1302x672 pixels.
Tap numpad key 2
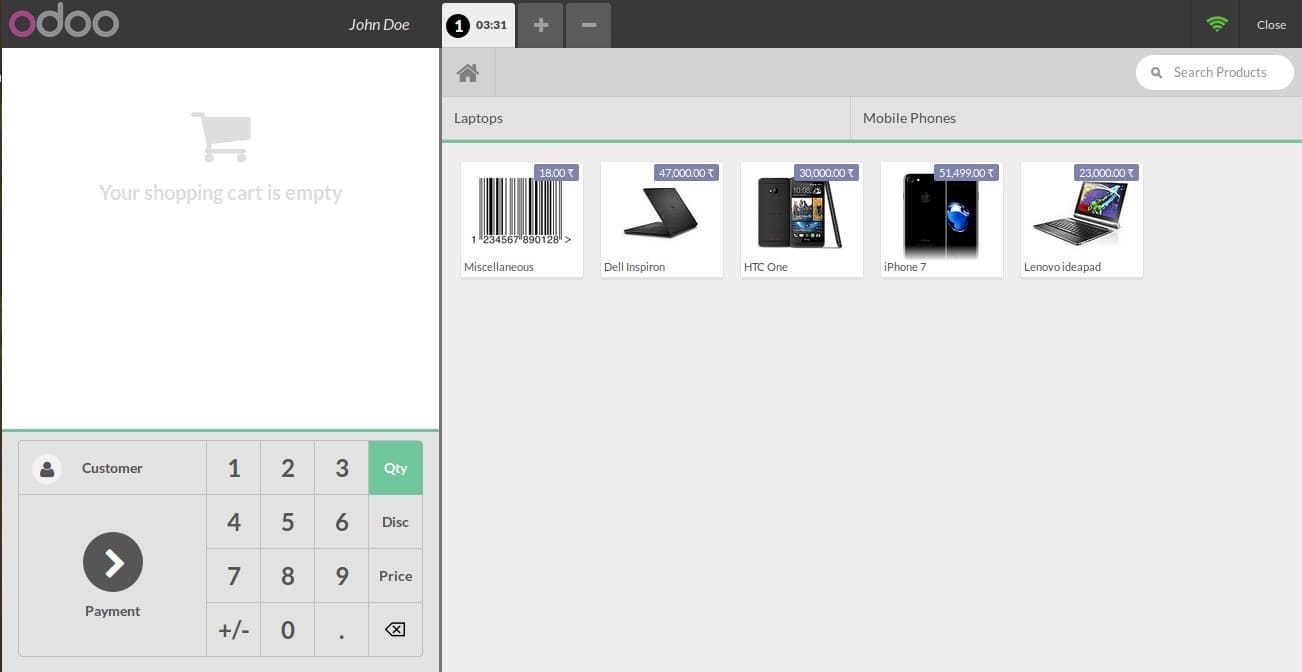click(287, 468)
